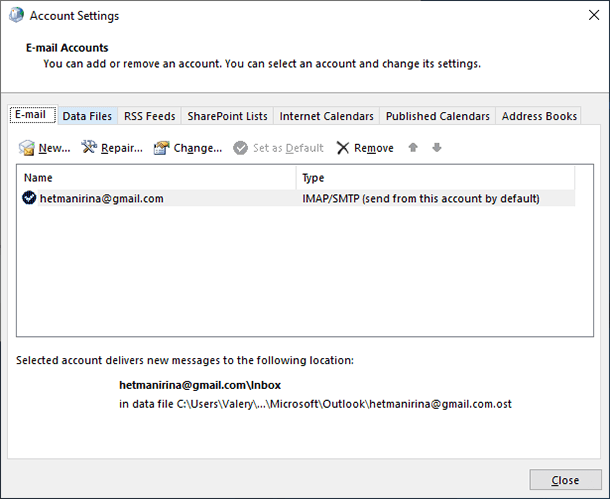Switch to SharePoint Lists tab
Viewport: 610px width, 499px height.
pyautogui.click(x=227, y=116)
